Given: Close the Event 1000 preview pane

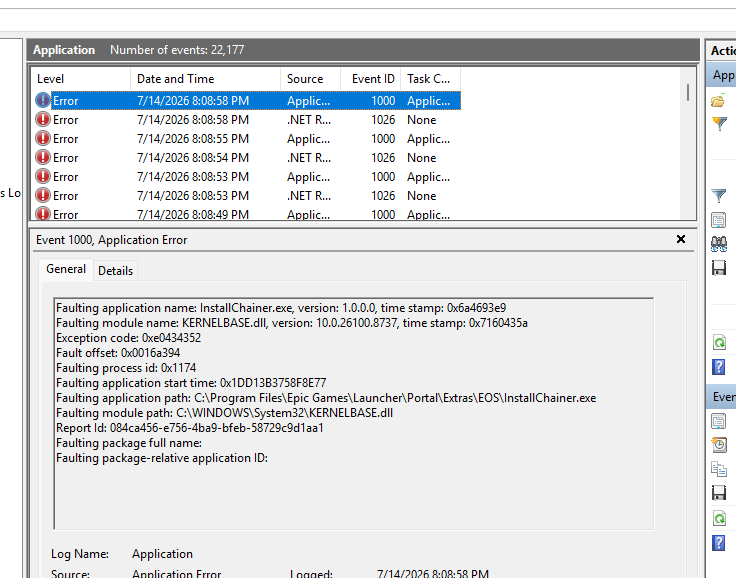Looking at the screenshot, I should (681, 239).
